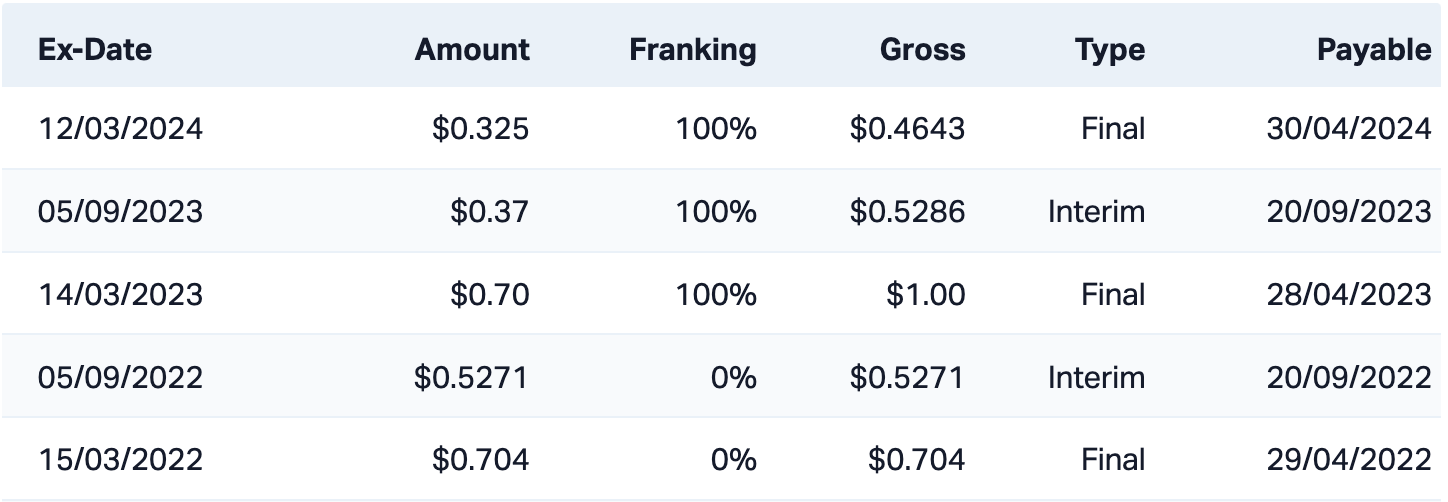The image size is (1448, 502).
Task: Click the $0.37 amount value
Action: tap(489, 212)
